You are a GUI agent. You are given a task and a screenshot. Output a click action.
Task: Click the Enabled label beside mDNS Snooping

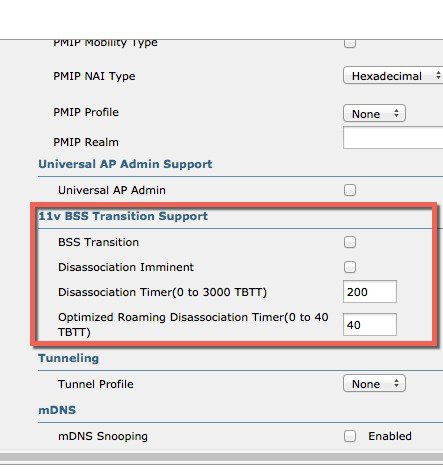pyautogui.click(x=390, y=436)
